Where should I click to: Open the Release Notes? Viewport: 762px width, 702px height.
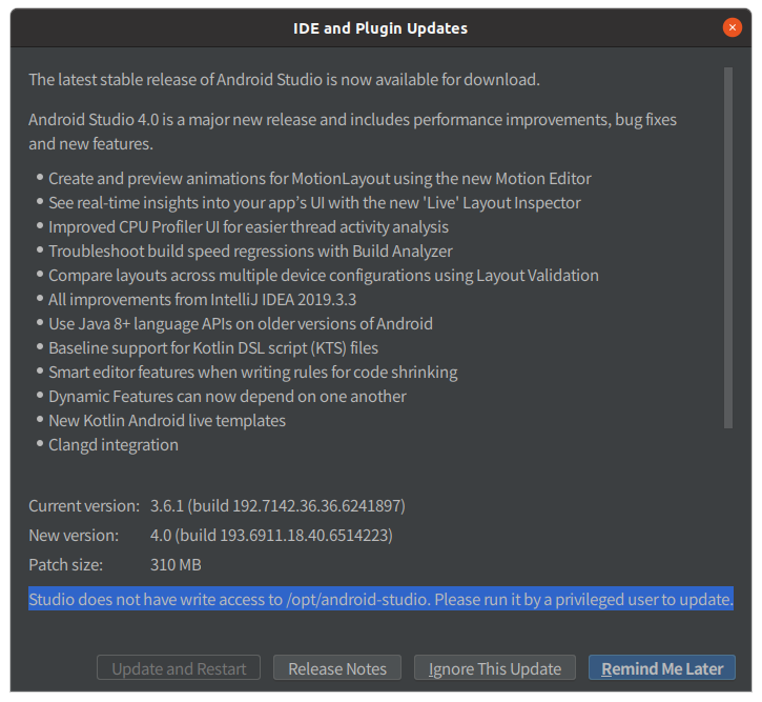337,668
